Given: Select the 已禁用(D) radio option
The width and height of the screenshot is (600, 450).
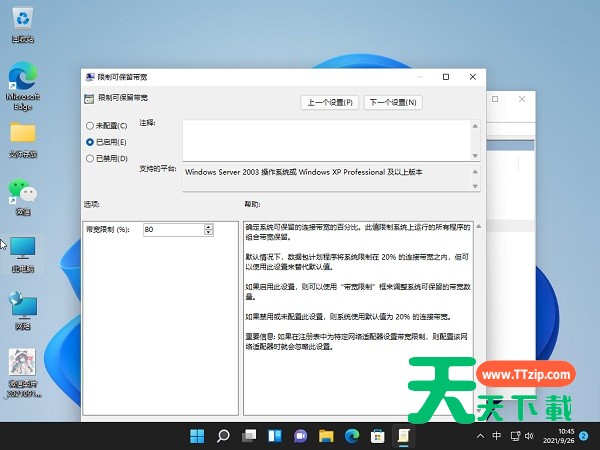Looking at the screenshot, I should 90,158.
